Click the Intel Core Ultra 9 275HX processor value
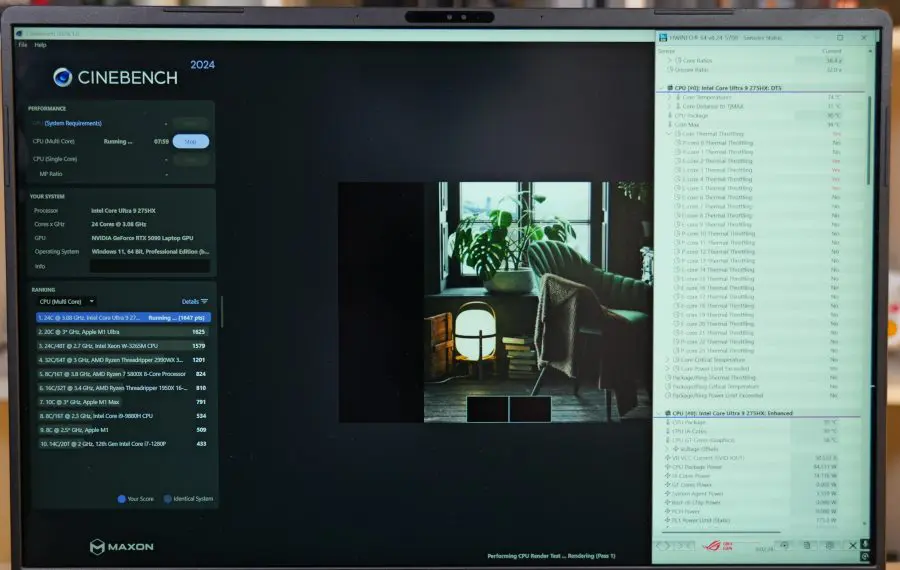 coord(123,211)
